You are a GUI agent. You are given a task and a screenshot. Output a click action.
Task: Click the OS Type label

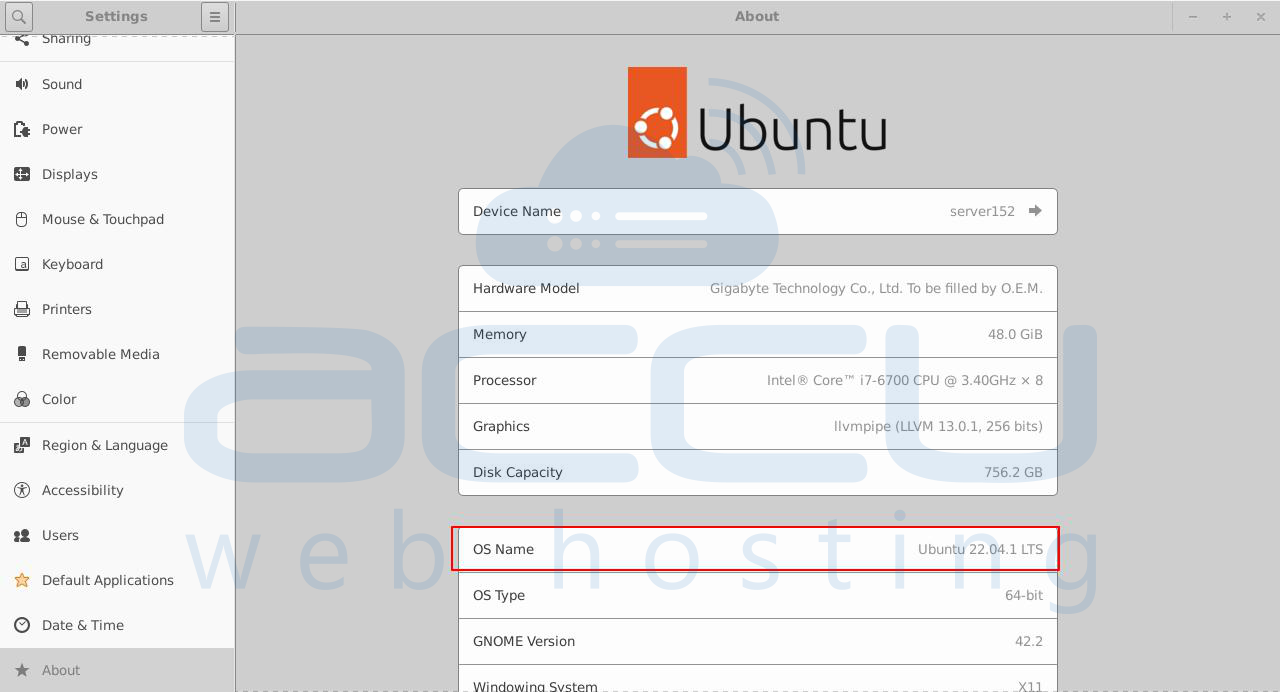pos(499,595)
